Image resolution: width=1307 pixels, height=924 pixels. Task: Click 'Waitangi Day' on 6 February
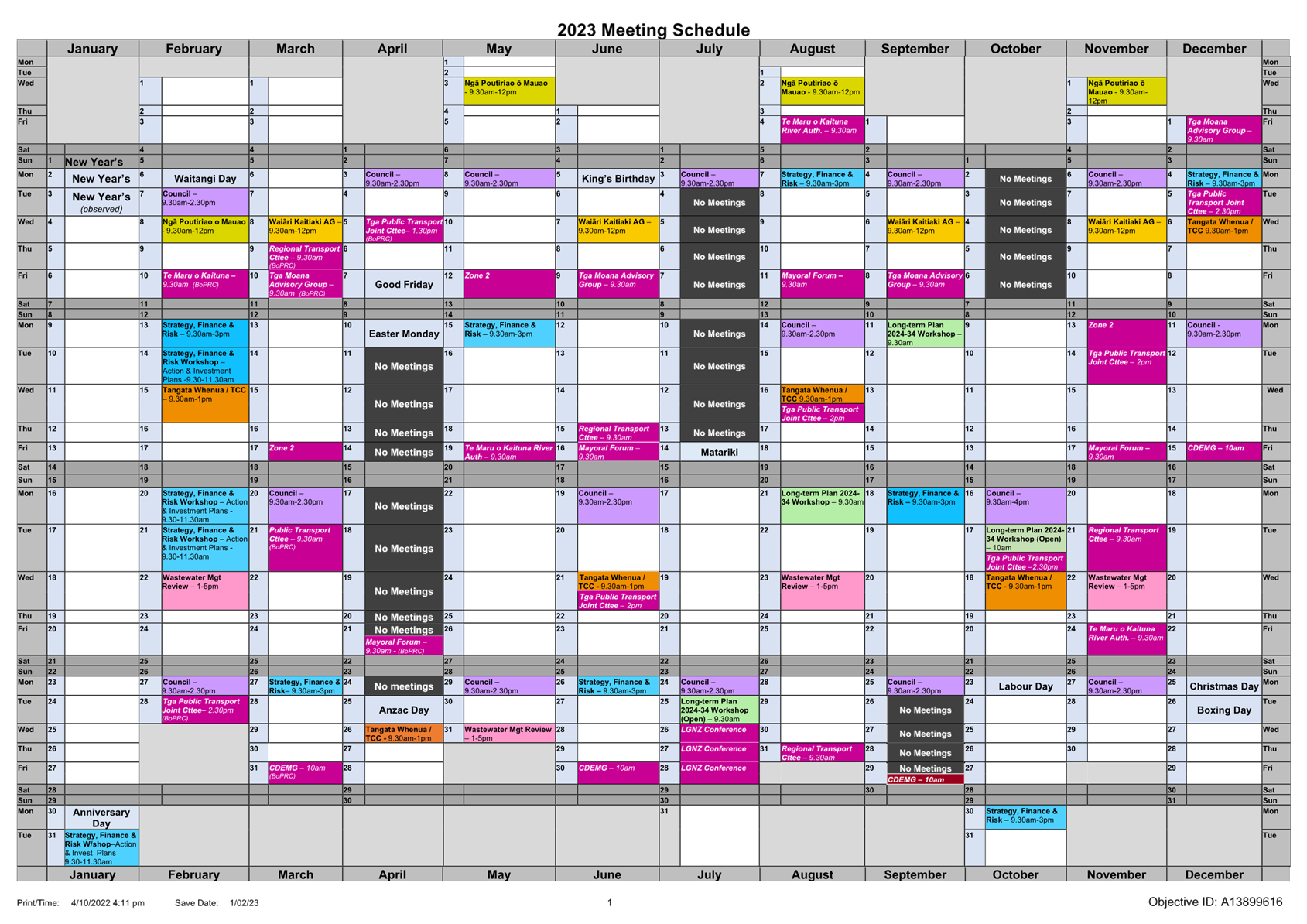[x=205, y=179]
